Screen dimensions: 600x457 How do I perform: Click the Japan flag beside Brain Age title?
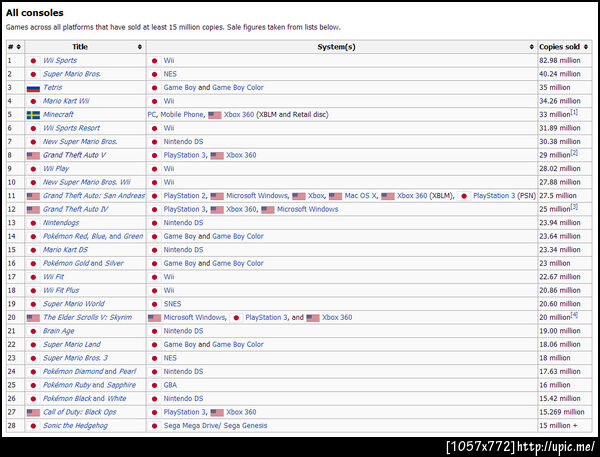click(33, 331)
